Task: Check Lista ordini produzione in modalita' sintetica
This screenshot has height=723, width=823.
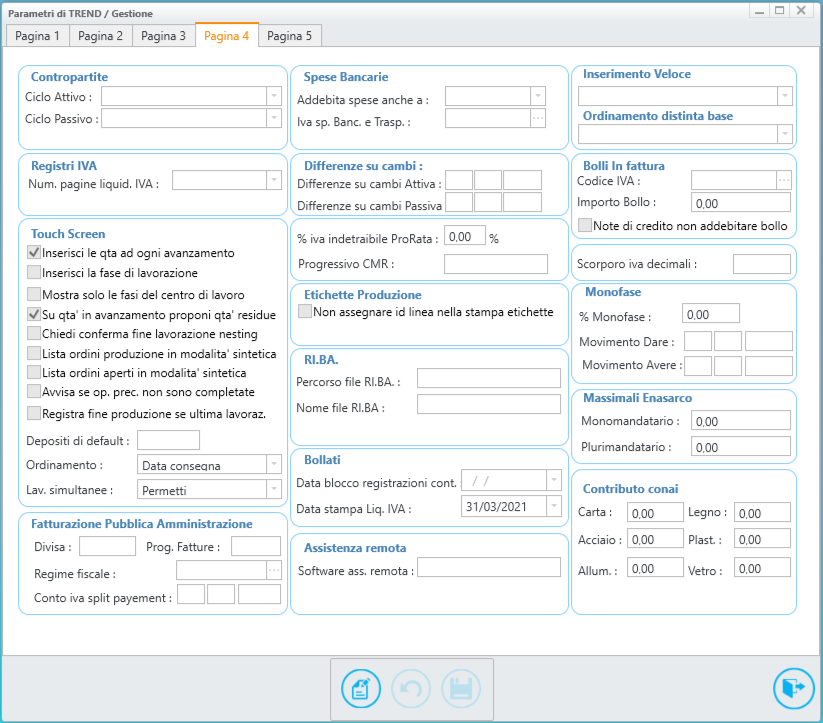Action: pos(34,353)
